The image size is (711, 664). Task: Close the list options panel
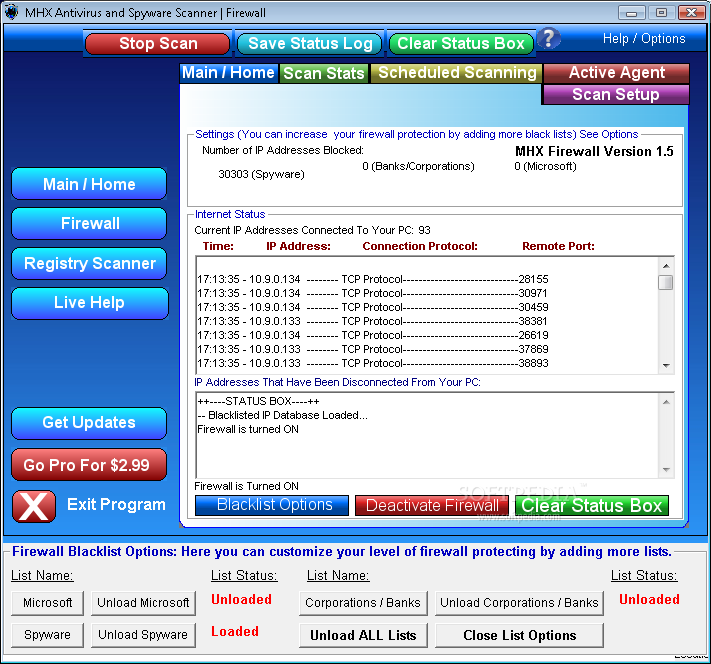(519, 635)
